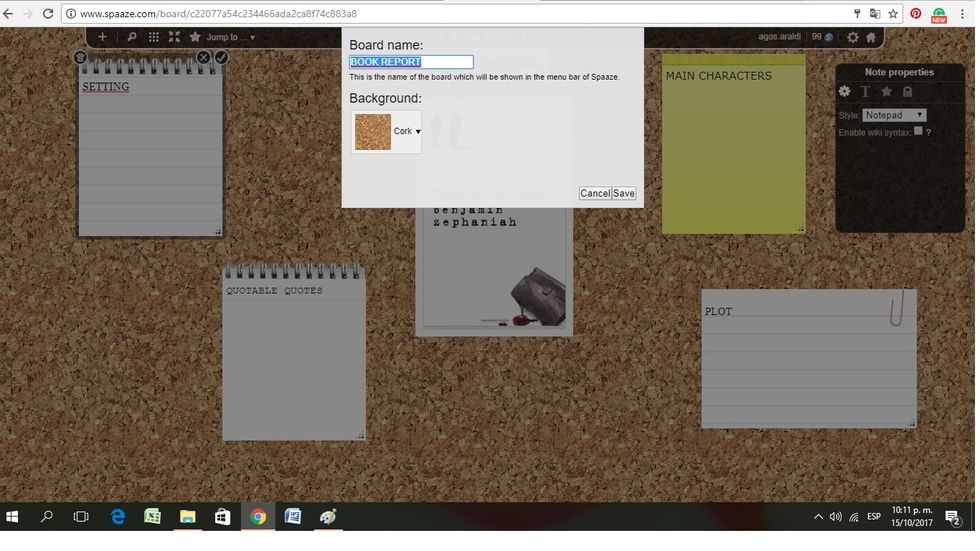Click the translate page icon in address bar

coord(875,13)
